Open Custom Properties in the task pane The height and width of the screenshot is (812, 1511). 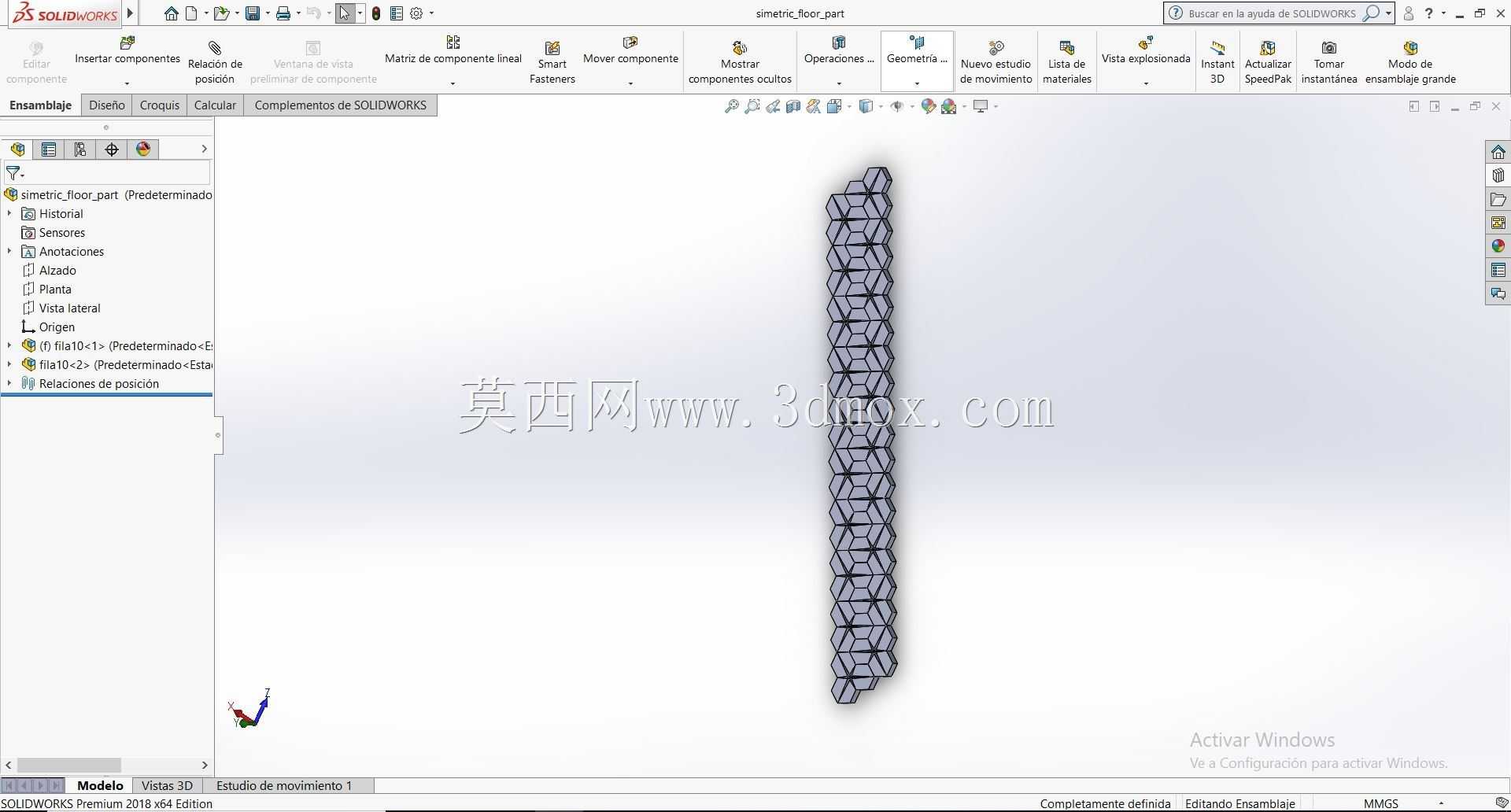coord(1498,270)
